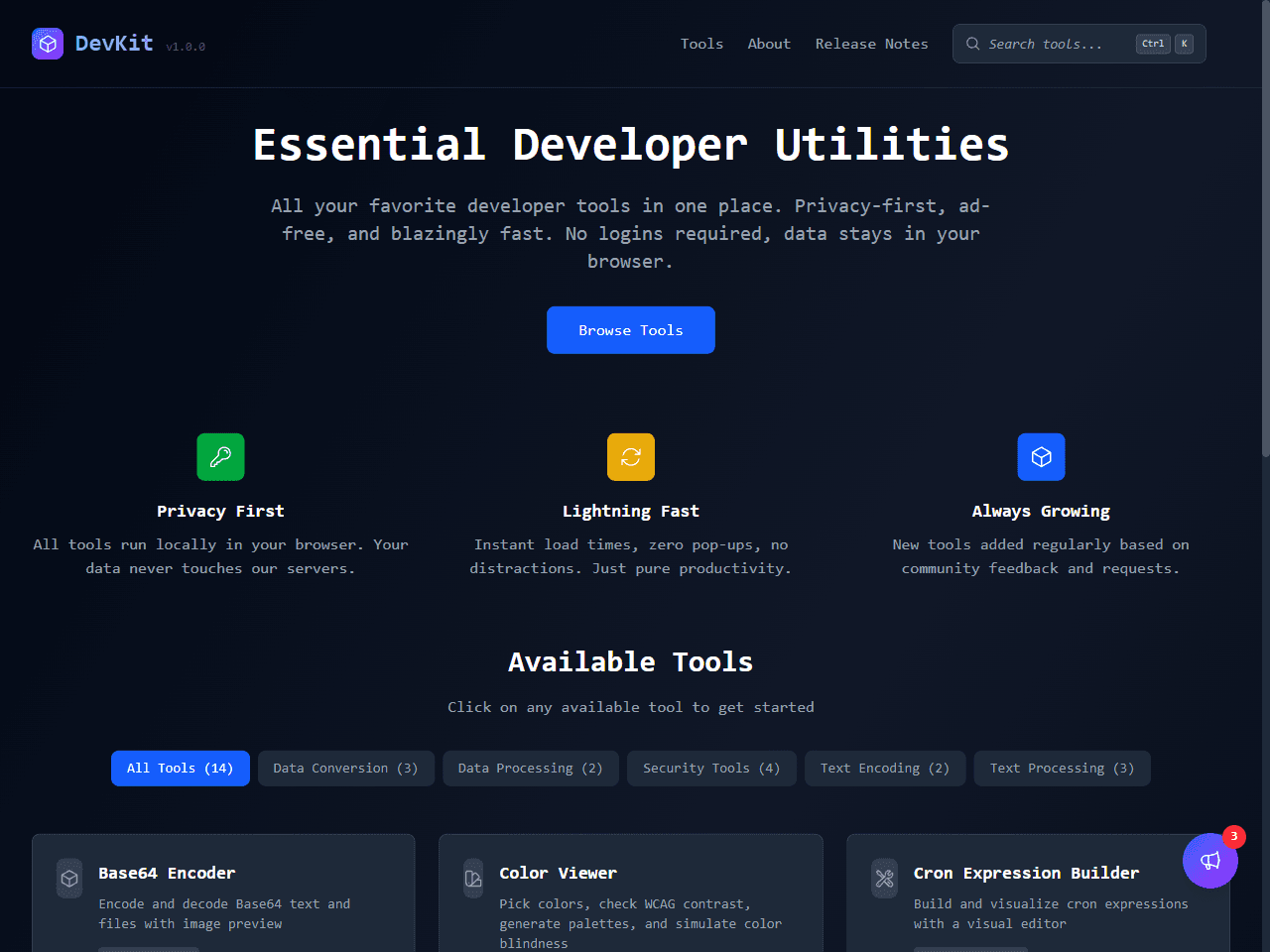Click 'All your favorite developer tools' tagline
1270x952 pixels.
tap(631, 234)
